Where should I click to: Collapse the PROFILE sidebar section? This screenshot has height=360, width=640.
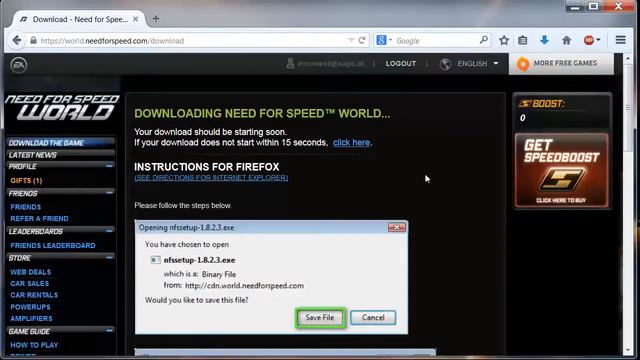point(109,166)
